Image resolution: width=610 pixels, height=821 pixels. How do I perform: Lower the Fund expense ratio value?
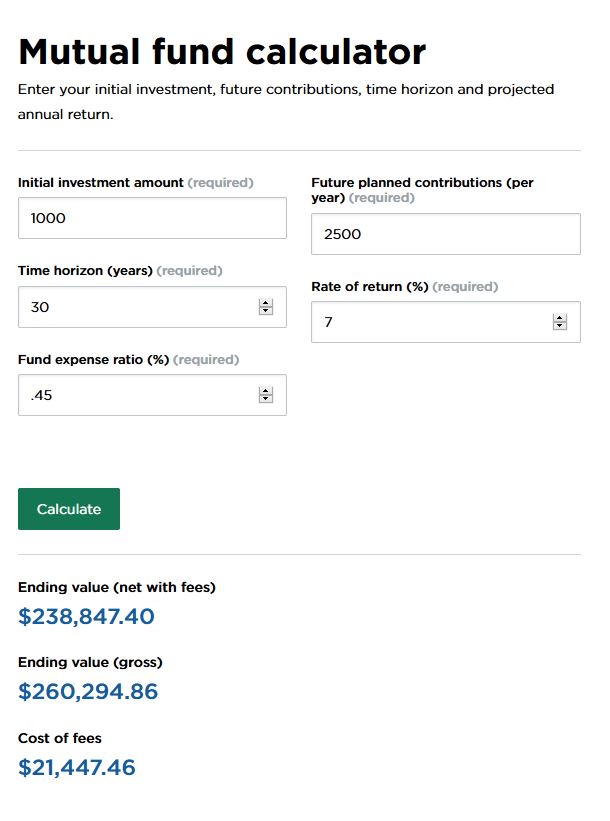pyautogui.click(x=266, y=399)
